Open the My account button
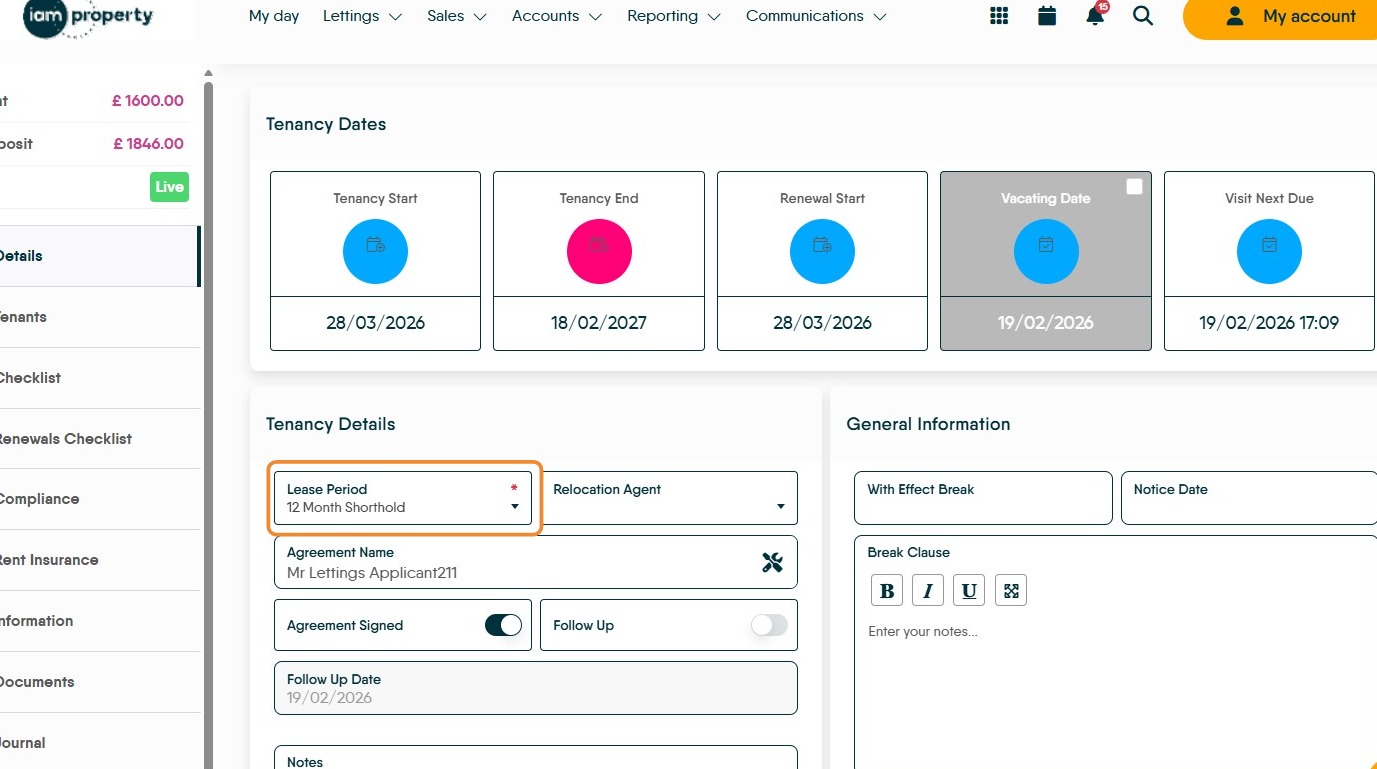Image resolution: width=1377 pixels, height=769 pixels. (1280, 17)
